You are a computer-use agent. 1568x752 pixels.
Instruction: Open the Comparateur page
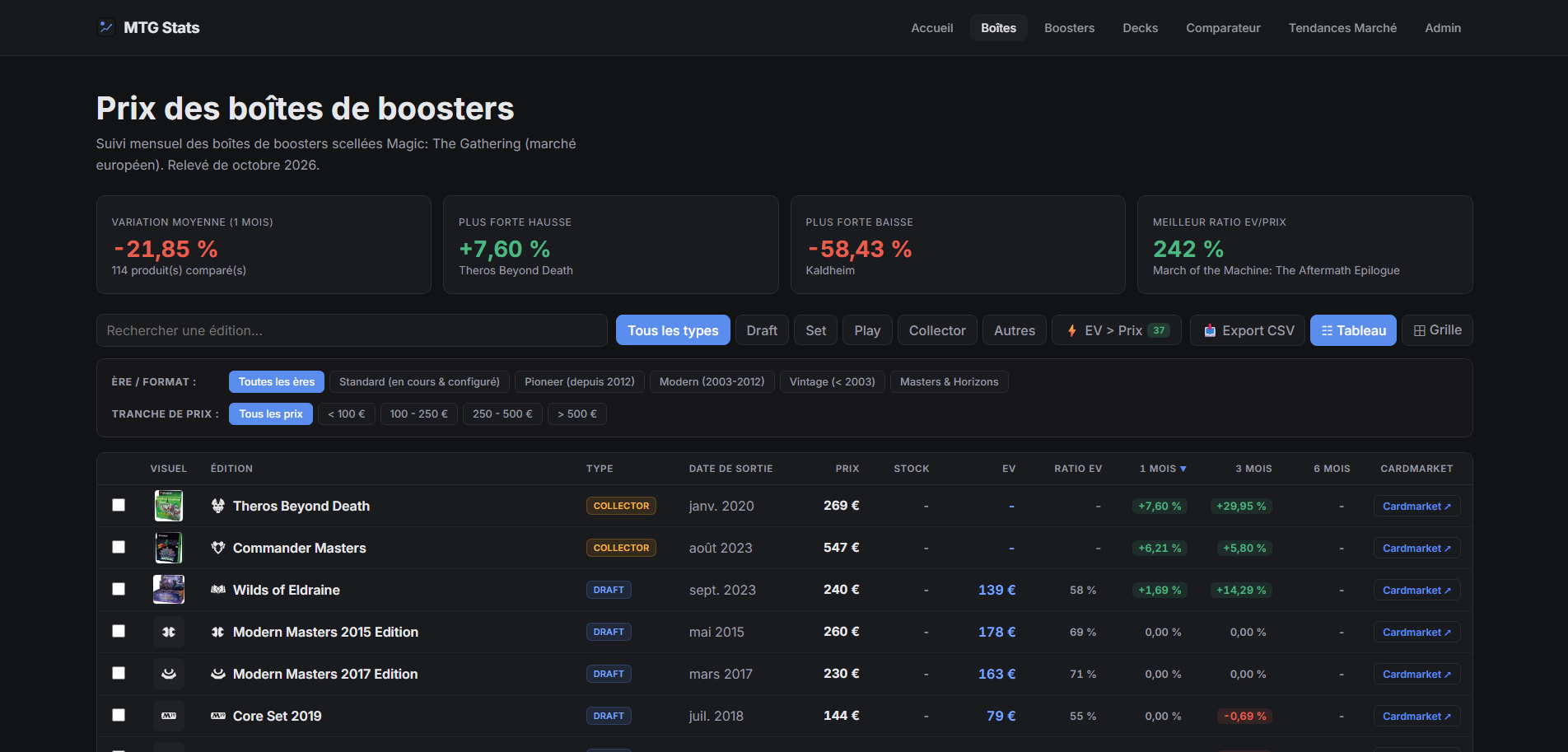pyautogui.click(x=1223, y=28)
